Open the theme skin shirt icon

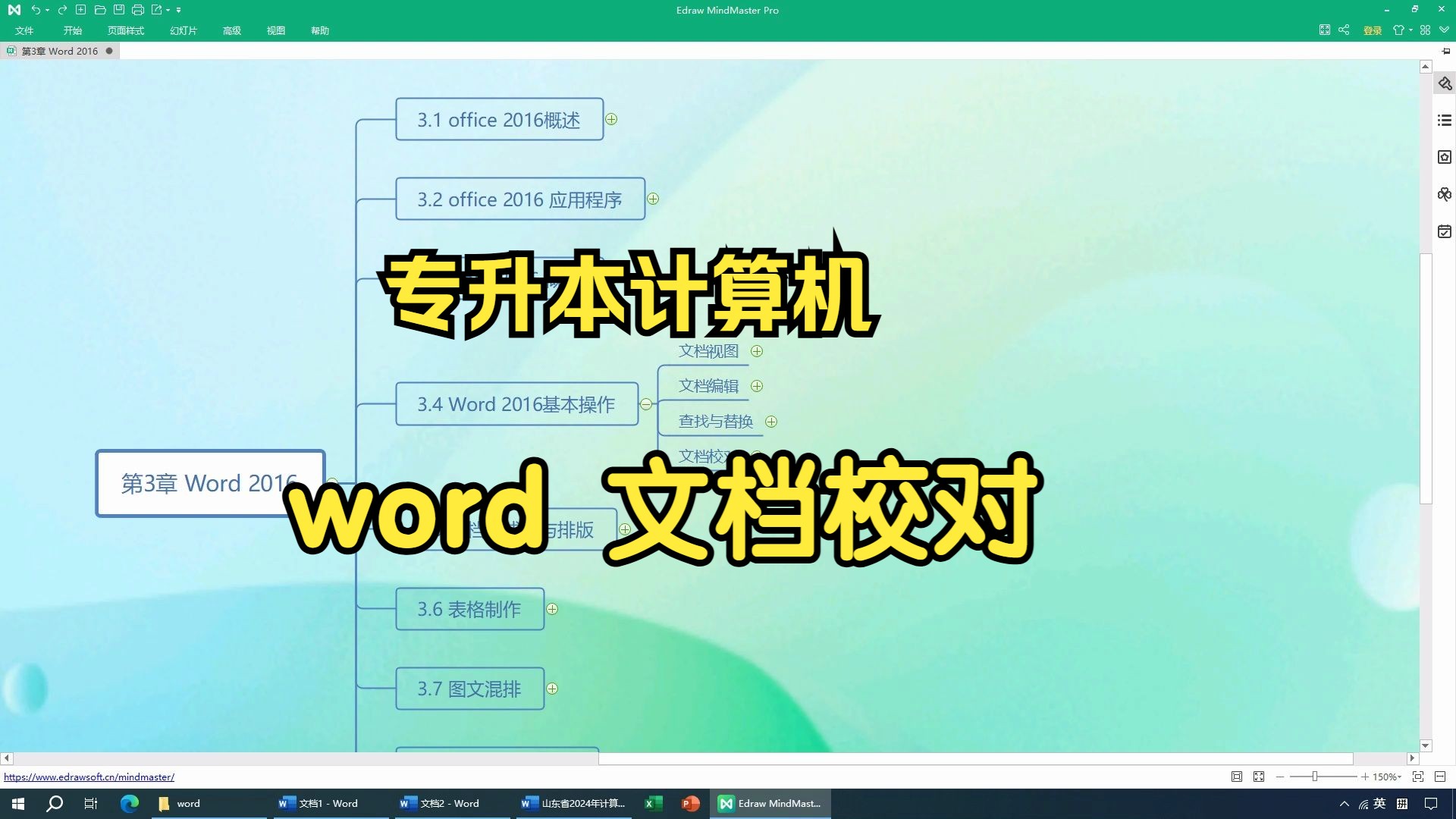point(1398,30)
